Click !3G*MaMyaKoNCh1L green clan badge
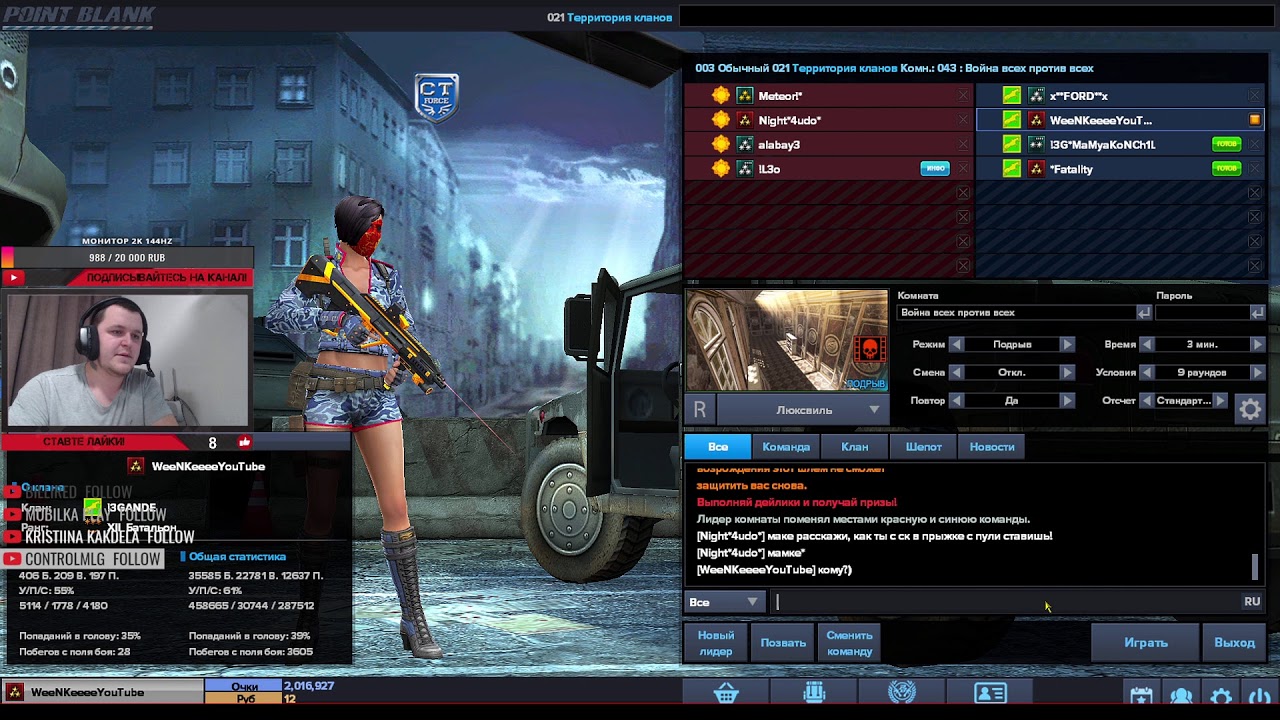 pyautogui.click(x=1012, y=145)
